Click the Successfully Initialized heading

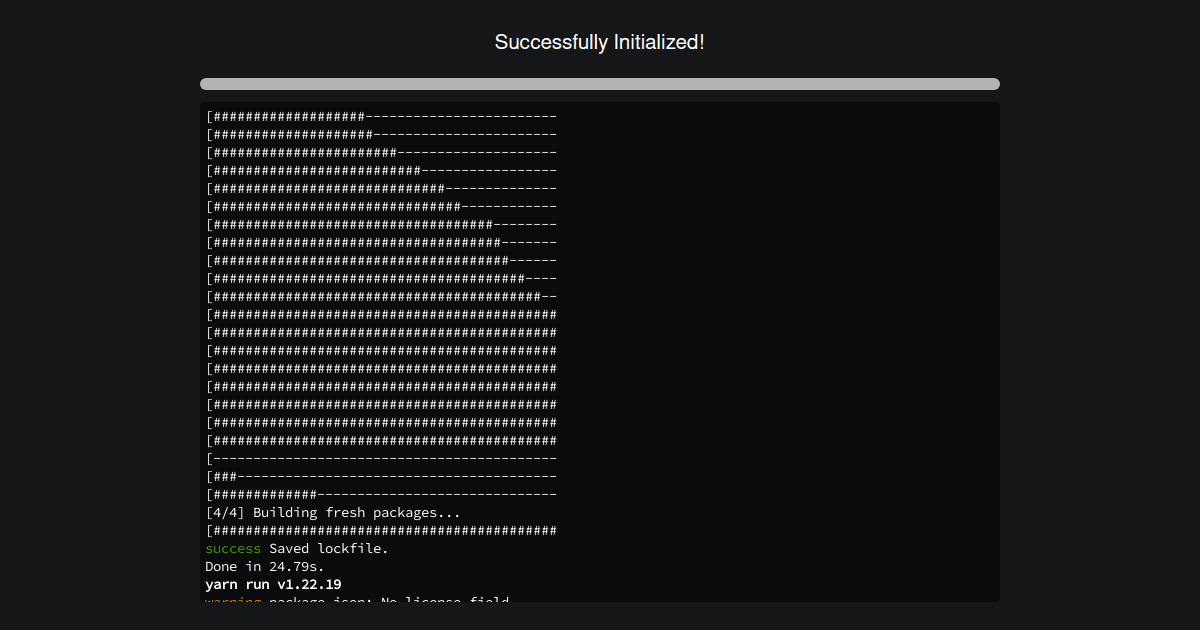pos(600,42)
